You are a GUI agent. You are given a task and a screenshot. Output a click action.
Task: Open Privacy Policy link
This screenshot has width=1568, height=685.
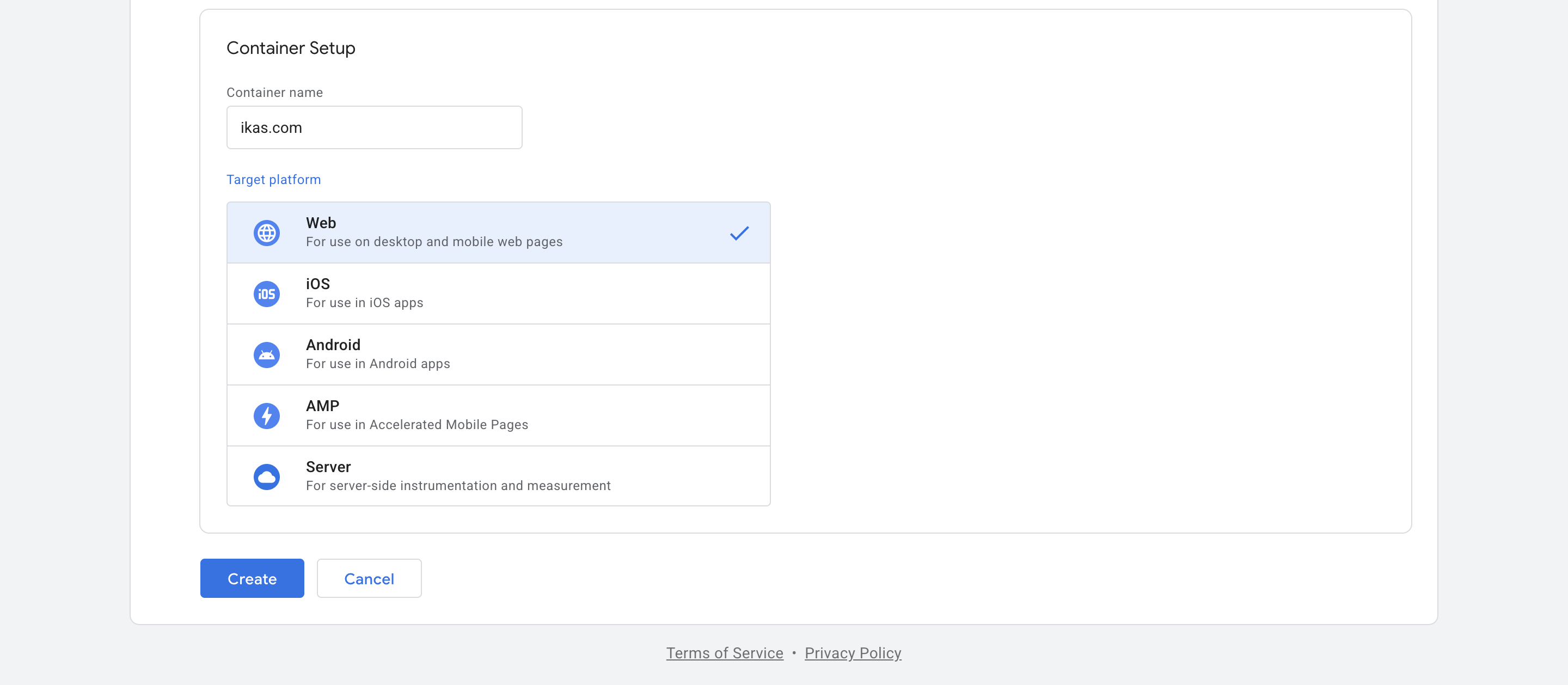[x=853, y=653]
